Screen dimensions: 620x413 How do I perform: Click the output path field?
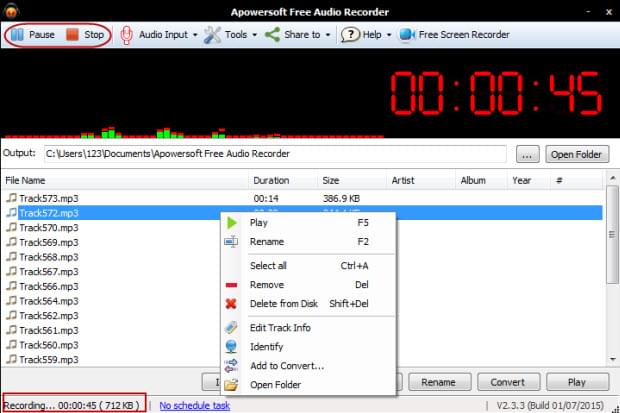275,153
